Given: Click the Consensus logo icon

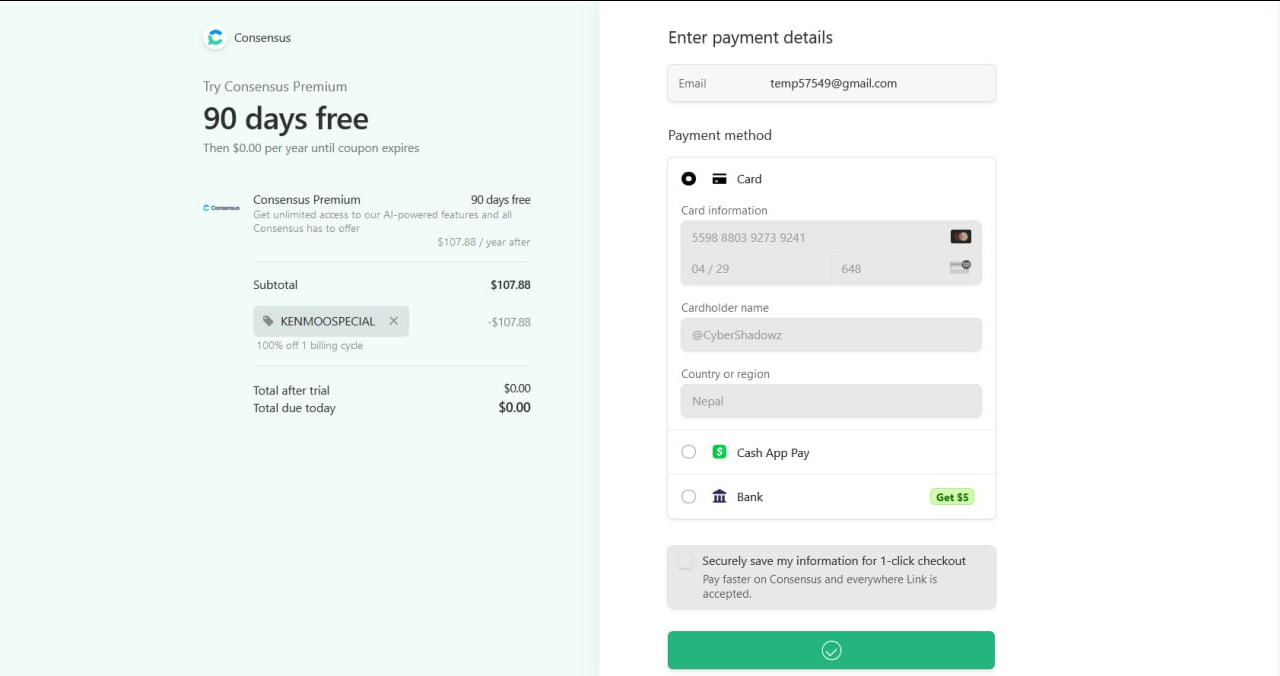Looking at the screenshot, I should coord(215,38).
